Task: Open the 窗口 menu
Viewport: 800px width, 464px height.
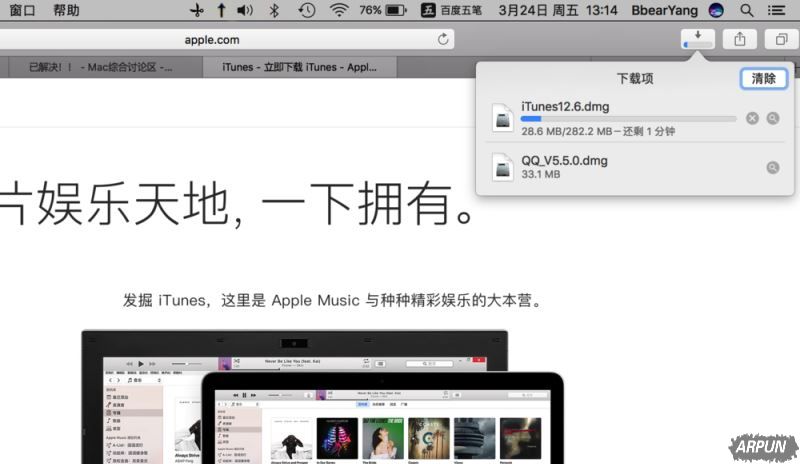Action: 22,10
